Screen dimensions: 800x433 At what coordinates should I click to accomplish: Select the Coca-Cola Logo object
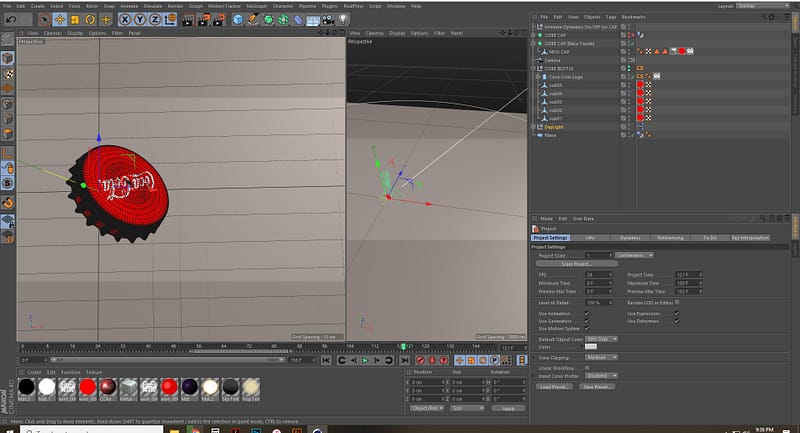coord(566,77)
